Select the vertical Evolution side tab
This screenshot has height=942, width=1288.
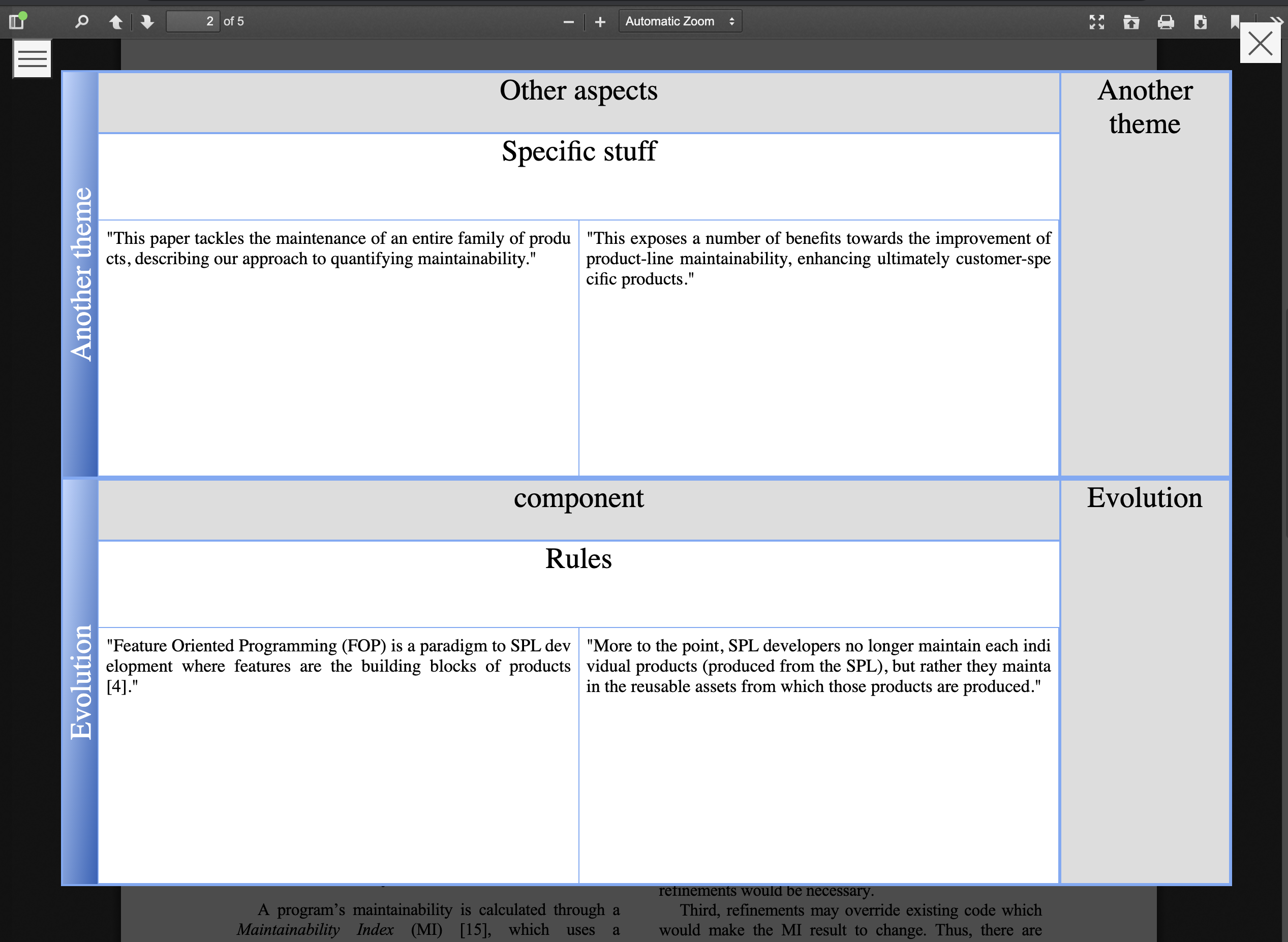(80, 681)
